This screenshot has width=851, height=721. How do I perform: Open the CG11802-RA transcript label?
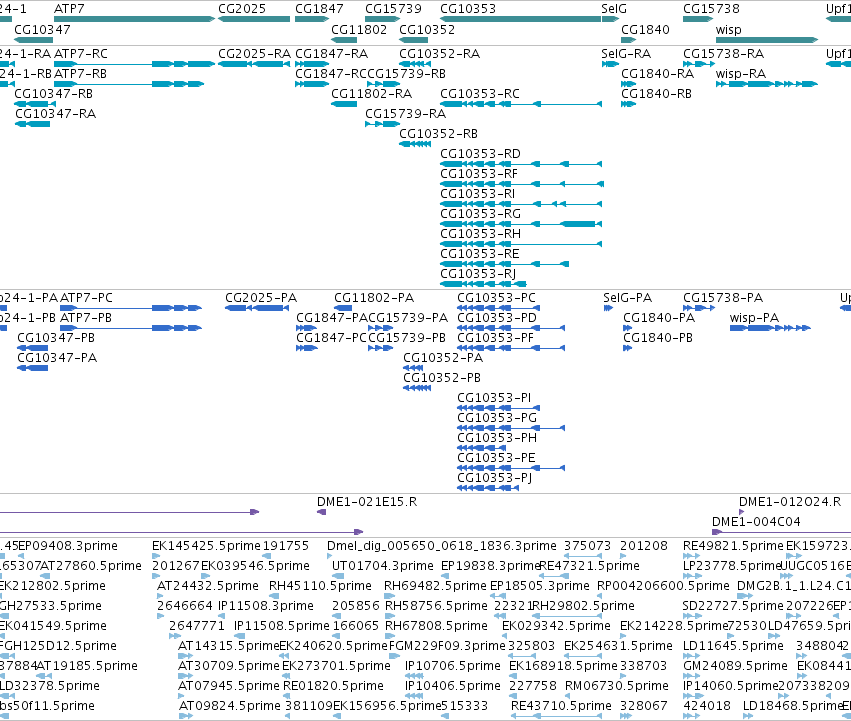[372, 94]
